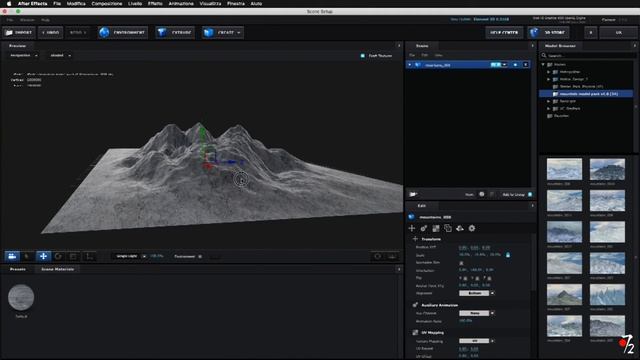Click the surface options icon in Edit toolbar
This screenshot has width=640, height=360.
(x=460, y=228)
